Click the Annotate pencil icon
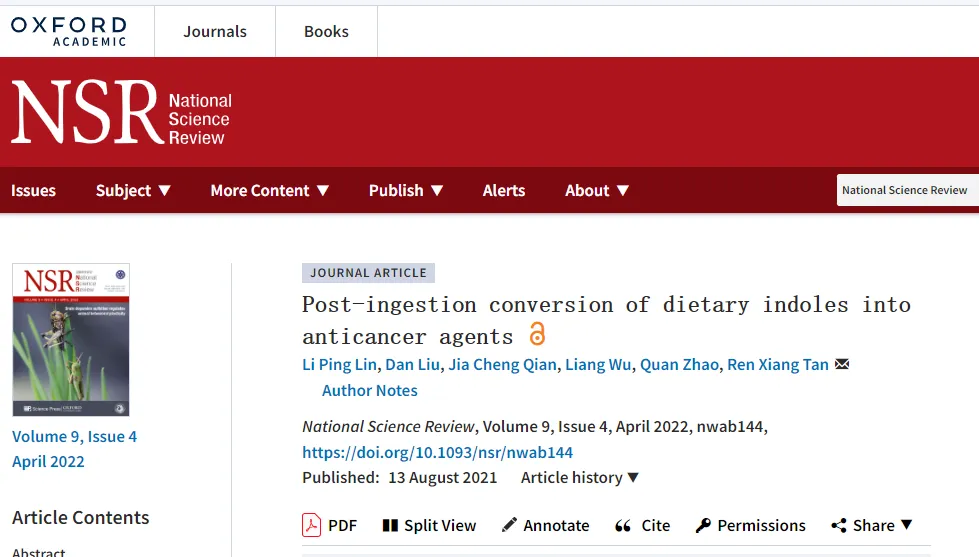979x557 pixels. (509, 525)
